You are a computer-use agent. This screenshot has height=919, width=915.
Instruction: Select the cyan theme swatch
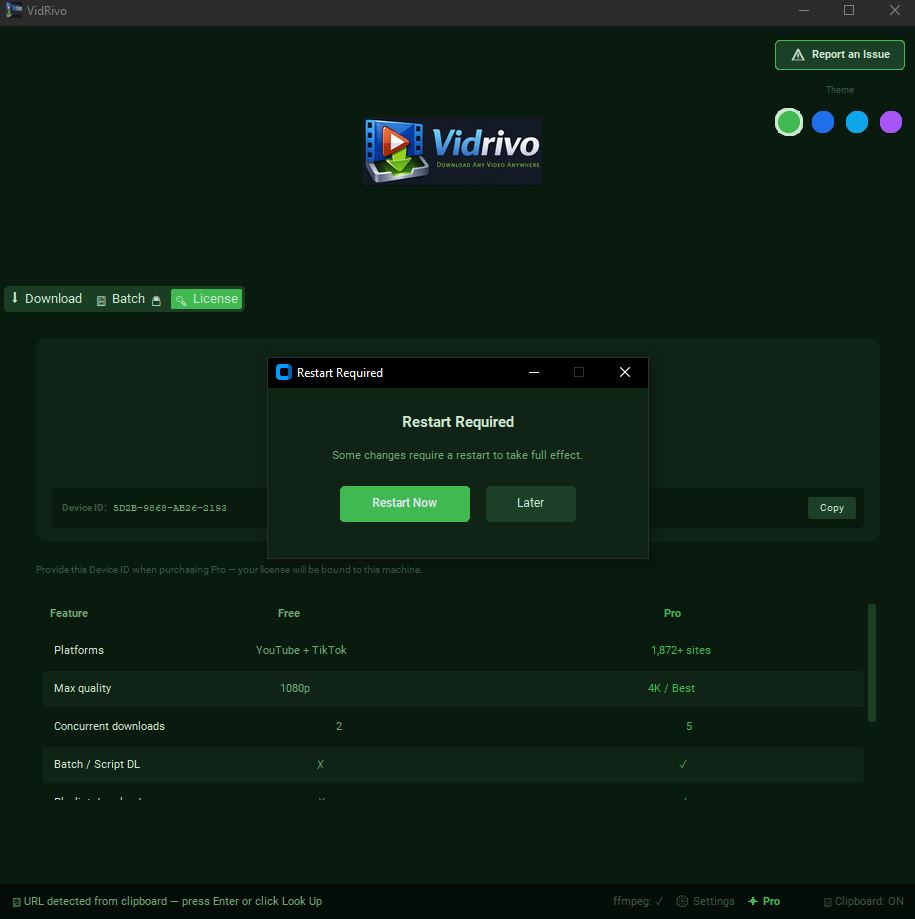point(857,122)
